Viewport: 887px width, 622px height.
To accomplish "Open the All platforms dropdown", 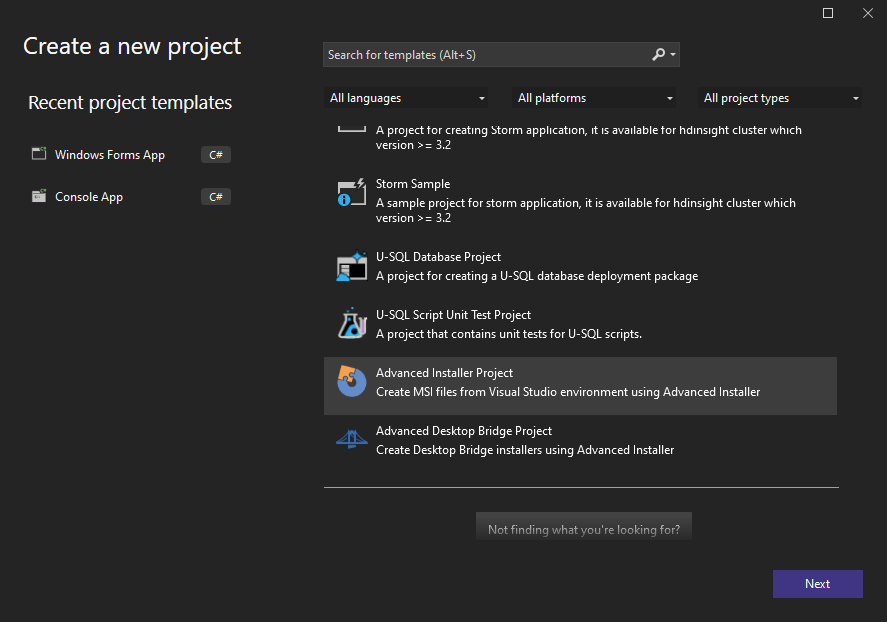I will [593, 98].
